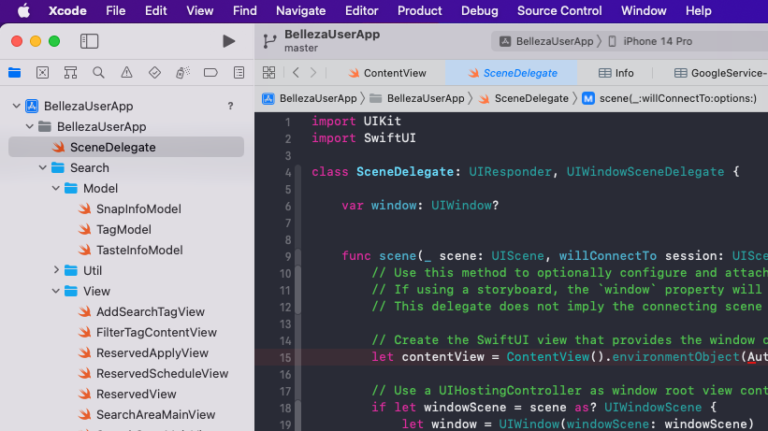Run the project with the play button
768x431 pixels.
point(229,41)
